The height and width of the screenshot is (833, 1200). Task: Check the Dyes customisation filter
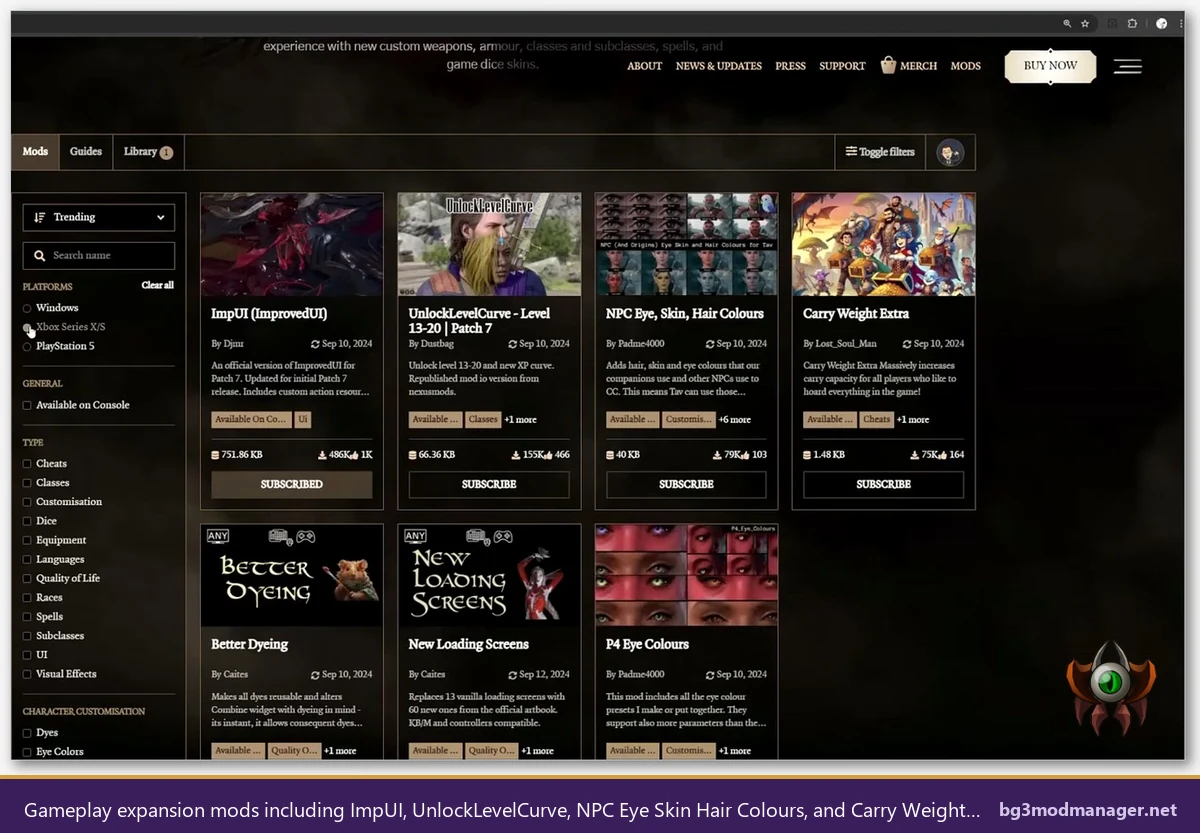27,733
